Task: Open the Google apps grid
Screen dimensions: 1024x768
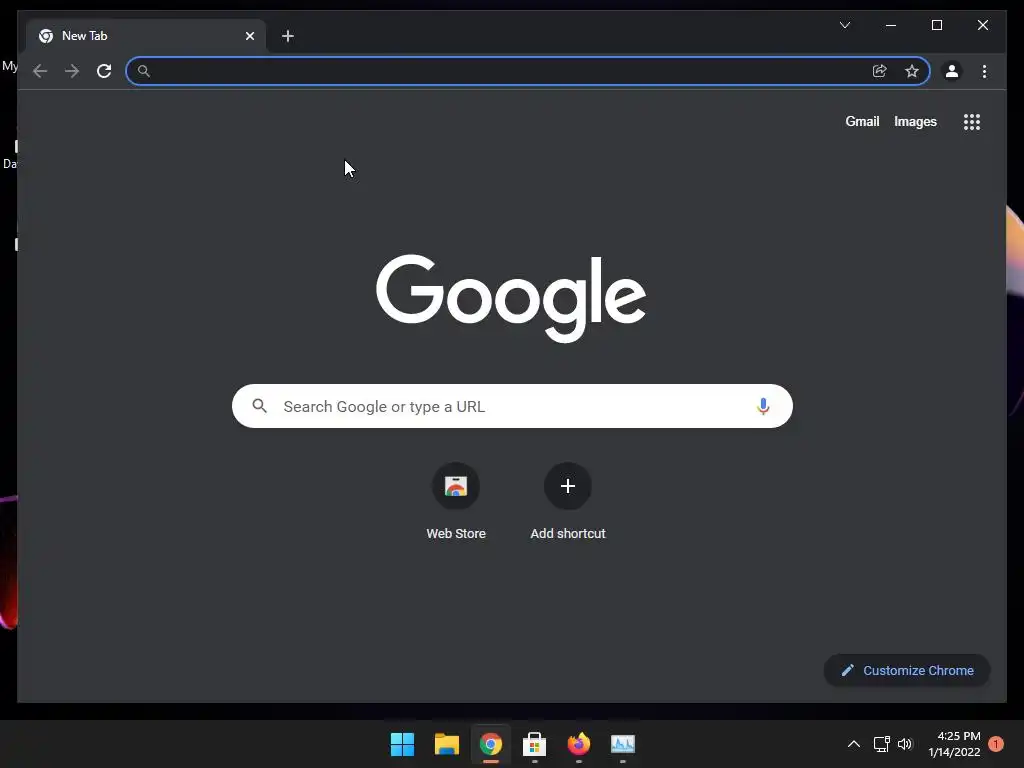Action: coord(972,122)
